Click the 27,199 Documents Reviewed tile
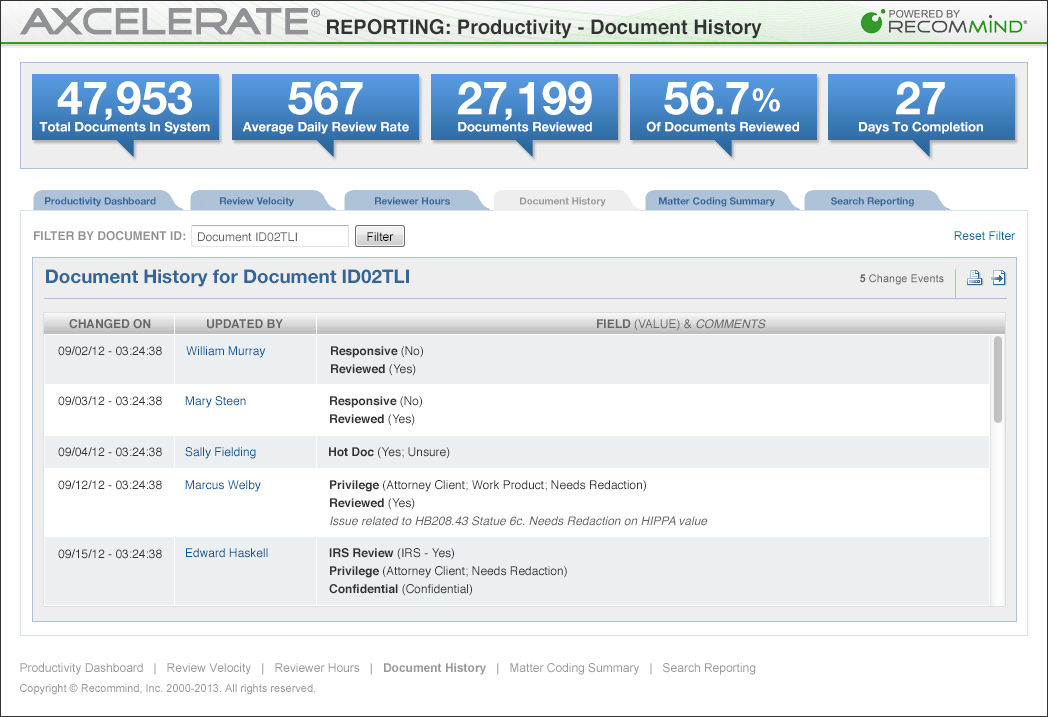 click(525, 108)
